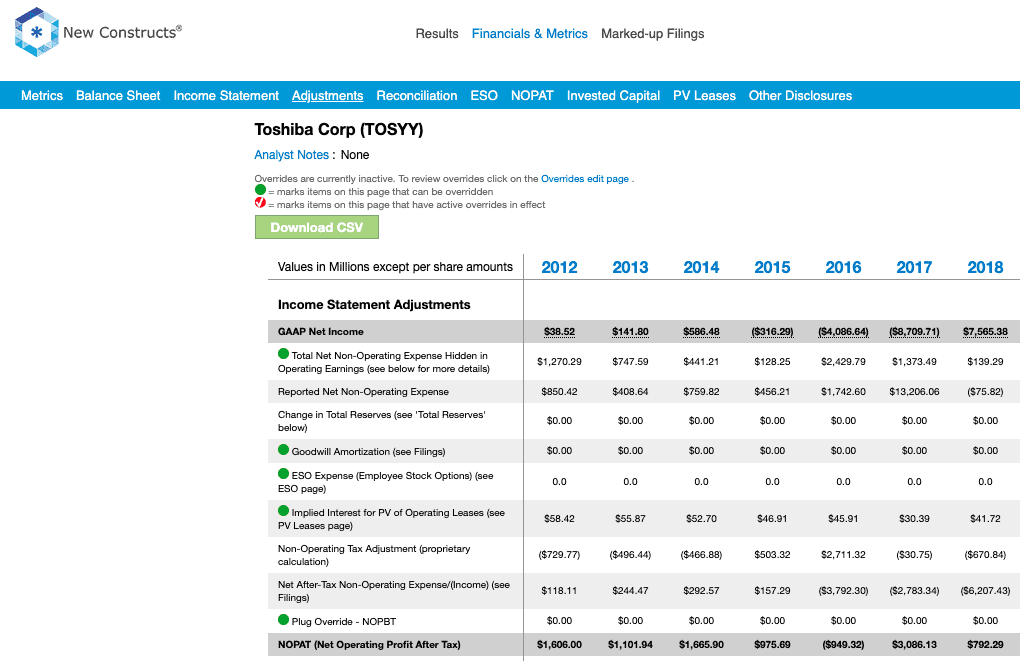Click Non-Operating Tax Adjustment value $2,711.32
1020x661 pixels.
point(843,555)
